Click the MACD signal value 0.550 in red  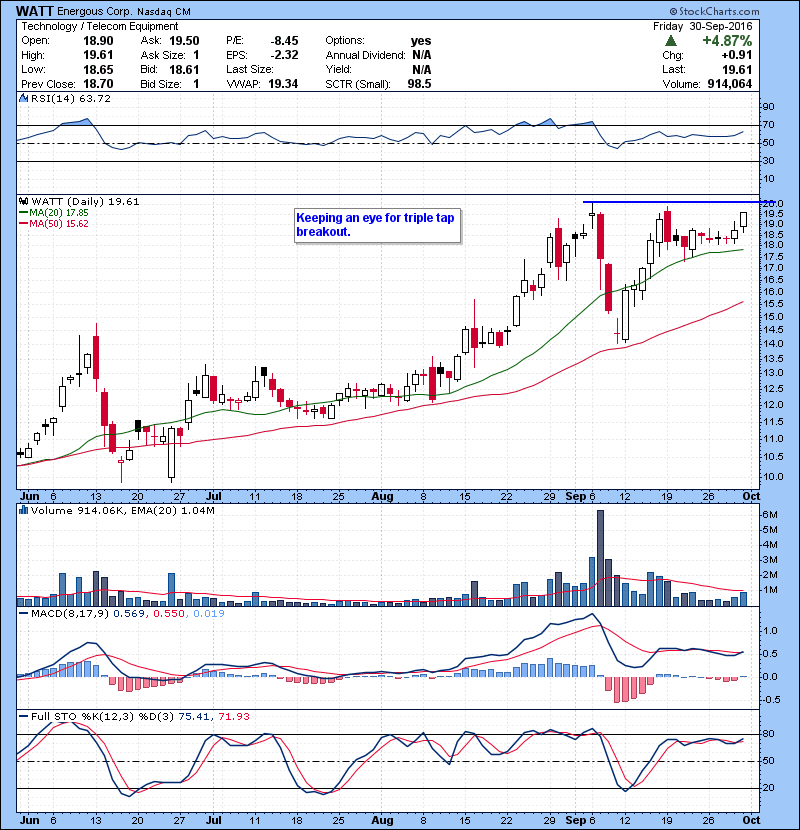169,614
